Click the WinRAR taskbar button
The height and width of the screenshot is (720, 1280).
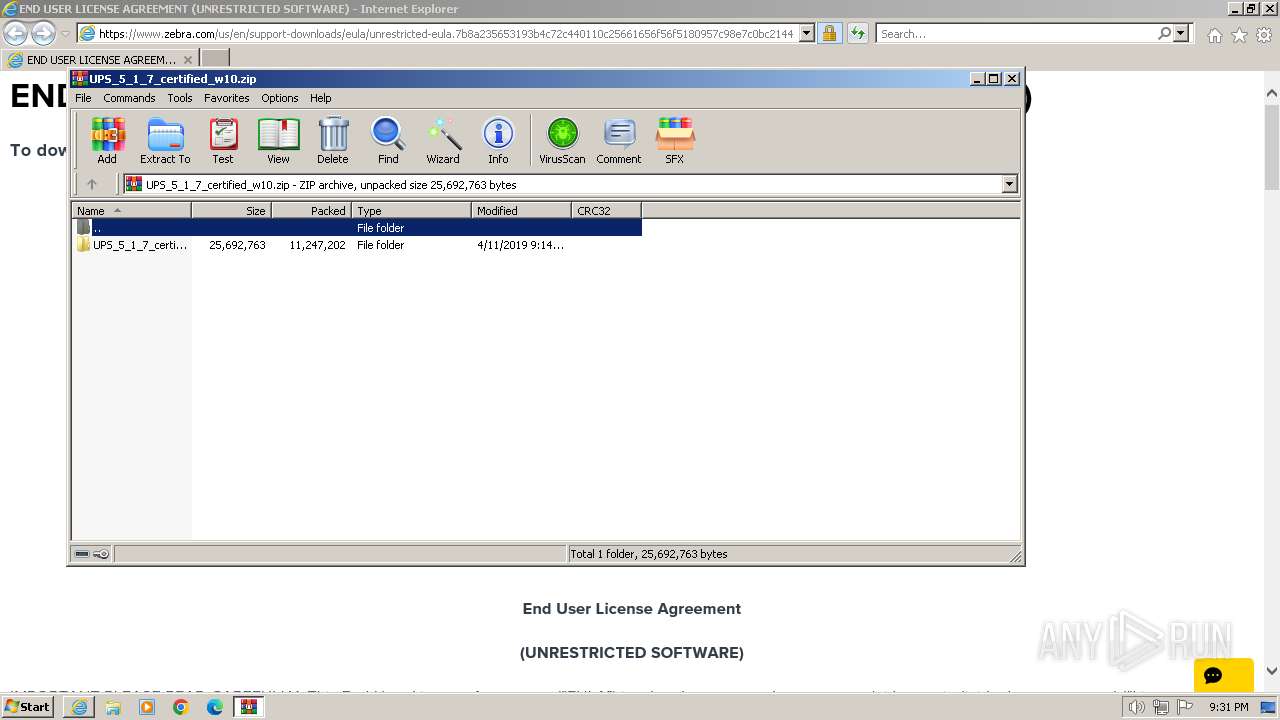(x=248, y=707)
